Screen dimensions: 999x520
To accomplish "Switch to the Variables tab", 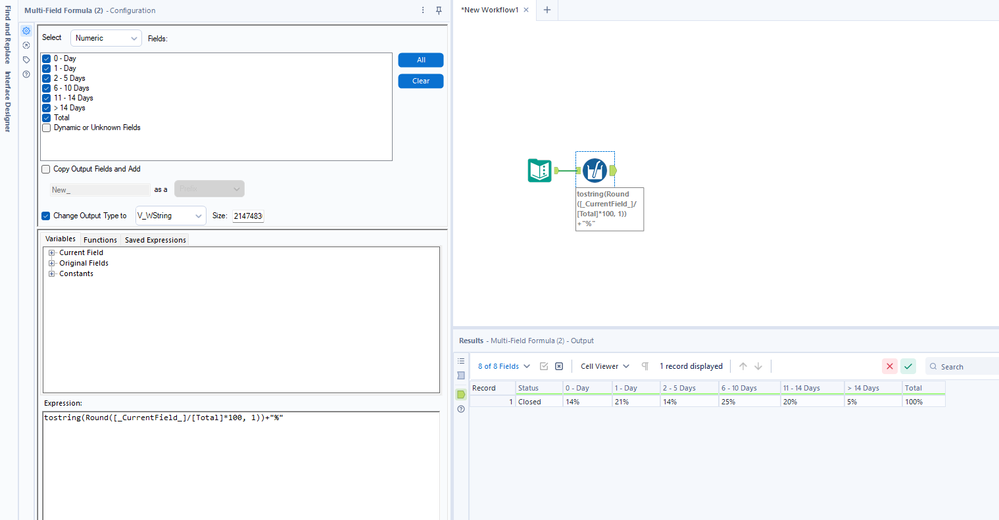I will coord(61,239).
